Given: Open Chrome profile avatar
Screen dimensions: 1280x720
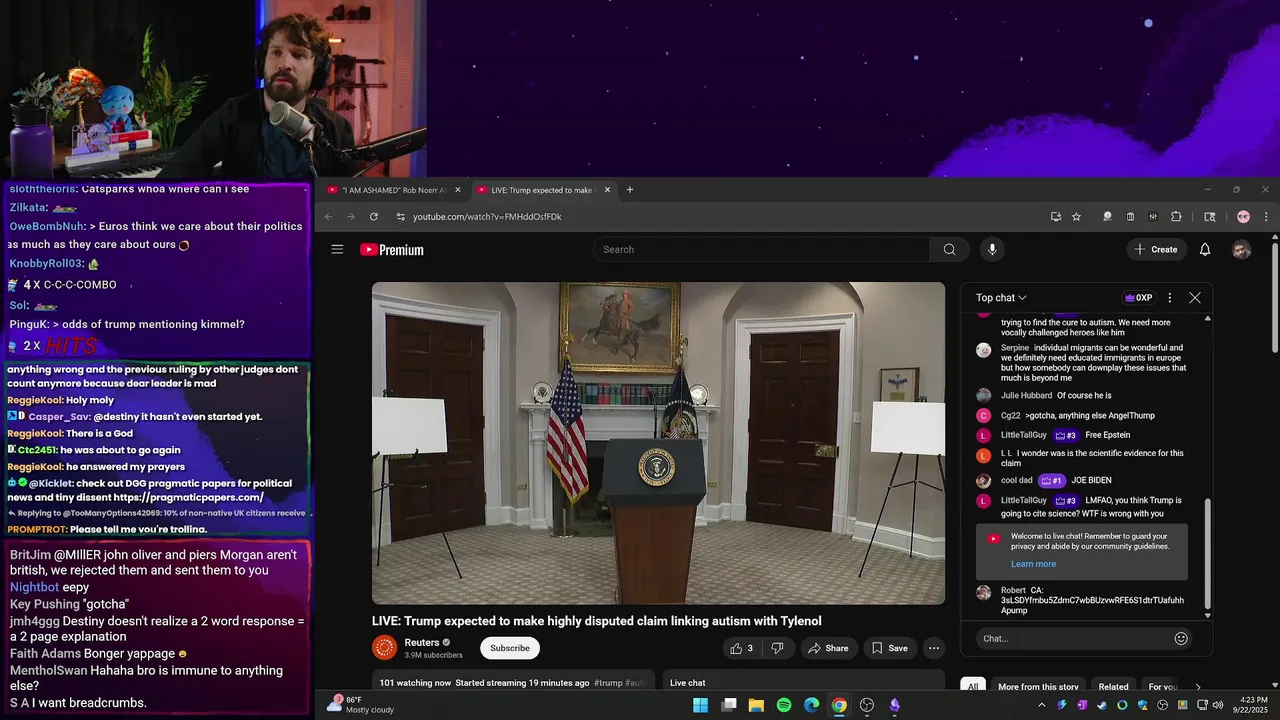Looking at the screenshot, I should pos(1243,217).
